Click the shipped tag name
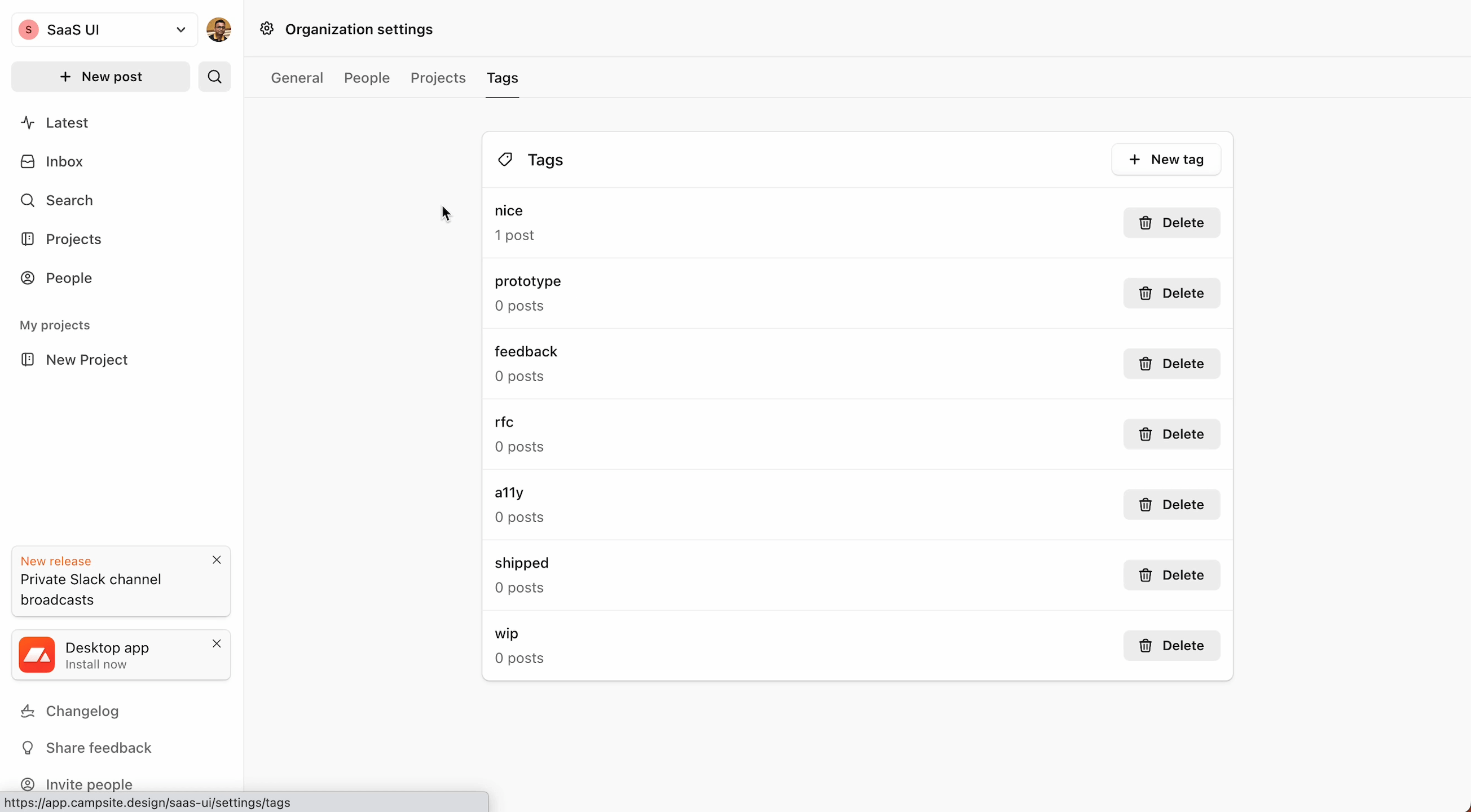The height and width of the screenshot is (812, 1471). [x=522, y=563]
